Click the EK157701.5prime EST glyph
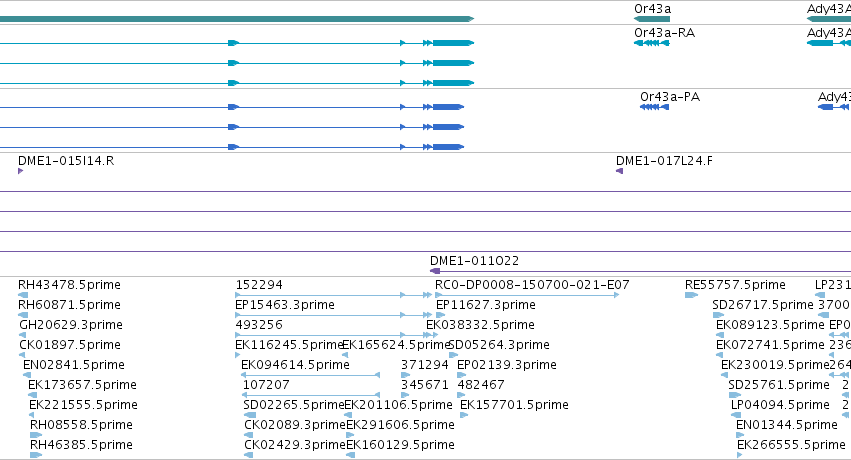This screenshot has width=851, height=460. (464, 415)
